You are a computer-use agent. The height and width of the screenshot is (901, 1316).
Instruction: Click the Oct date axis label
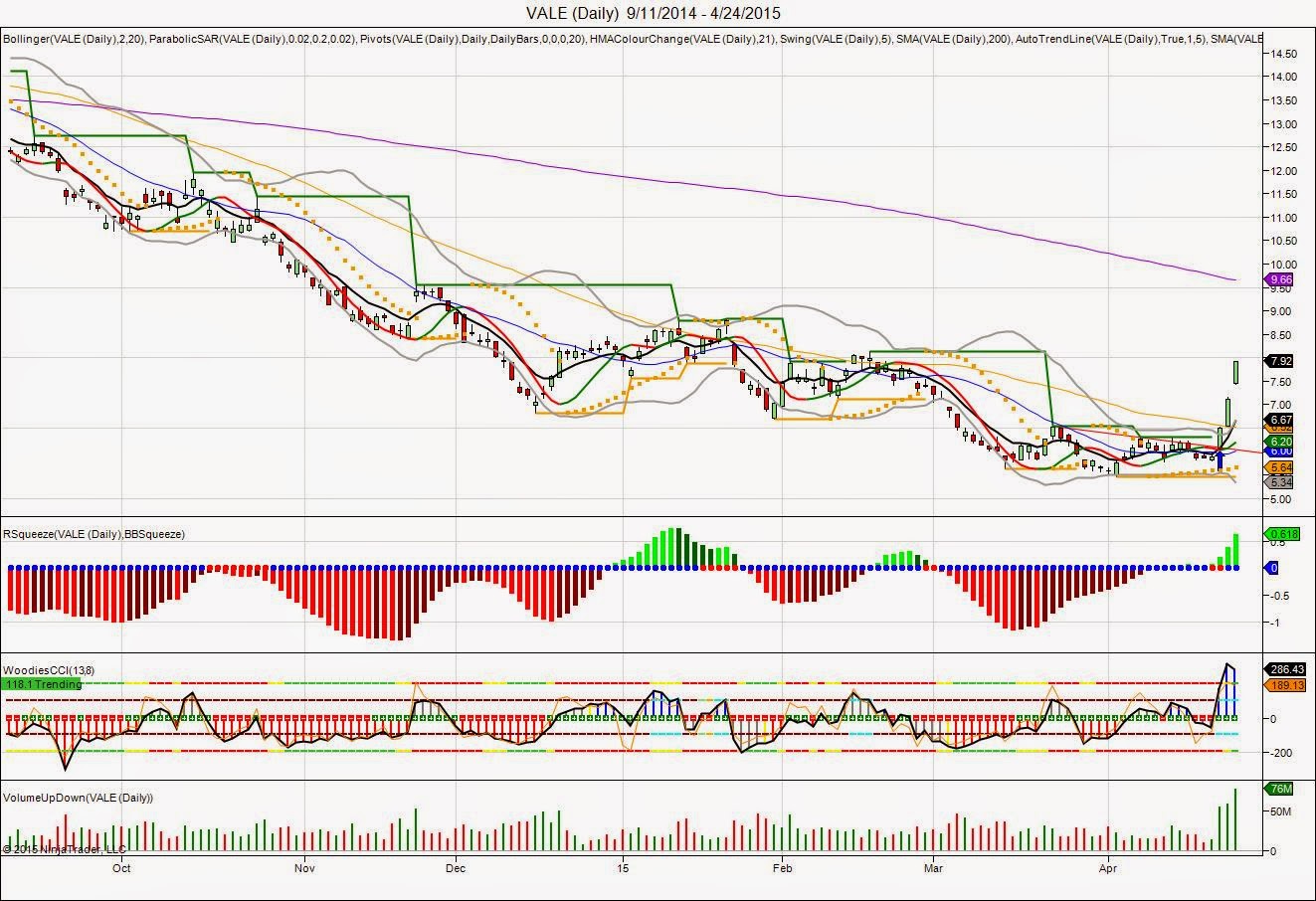121,867
